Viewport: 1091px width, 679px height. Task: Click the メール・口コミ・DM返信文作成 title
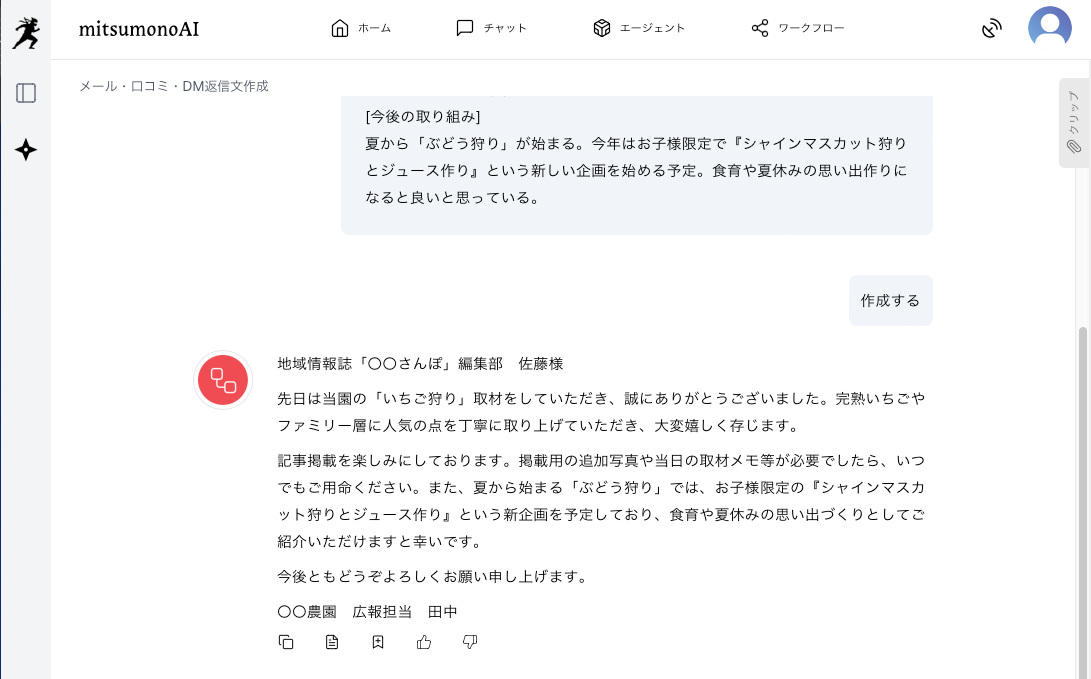coord(174,86)
